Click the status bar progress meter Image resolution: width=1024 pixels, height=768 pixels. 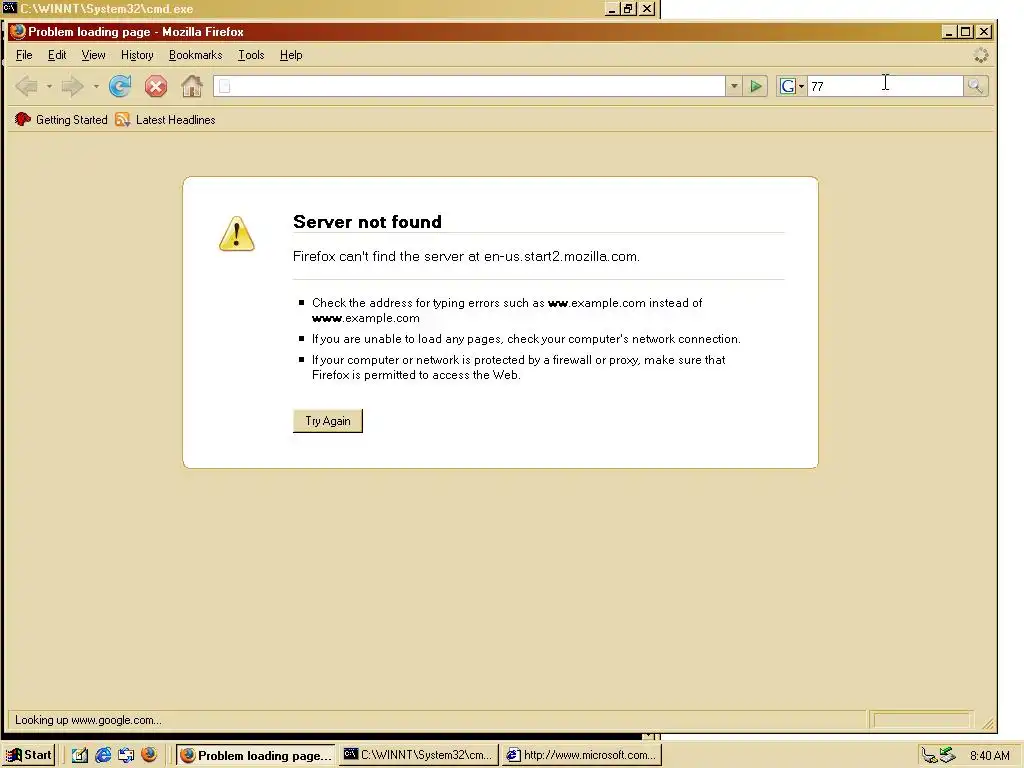pyautogui.click(x=922, y=720)
